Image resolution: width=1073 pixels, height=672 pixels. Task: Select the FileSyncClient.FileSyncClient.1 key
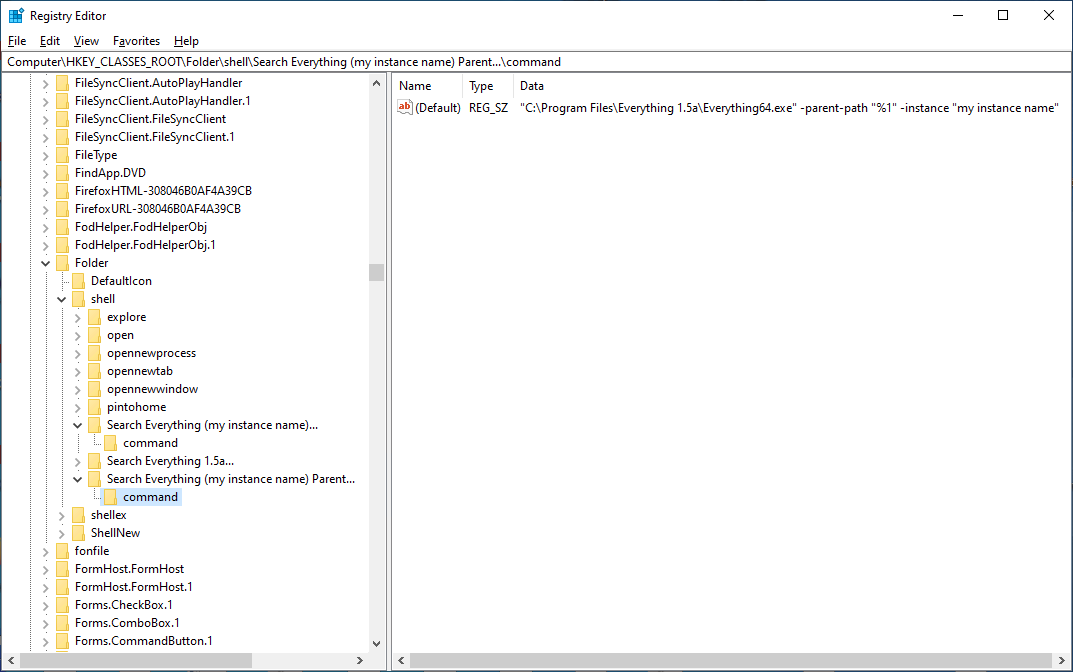tap(155, 137)
